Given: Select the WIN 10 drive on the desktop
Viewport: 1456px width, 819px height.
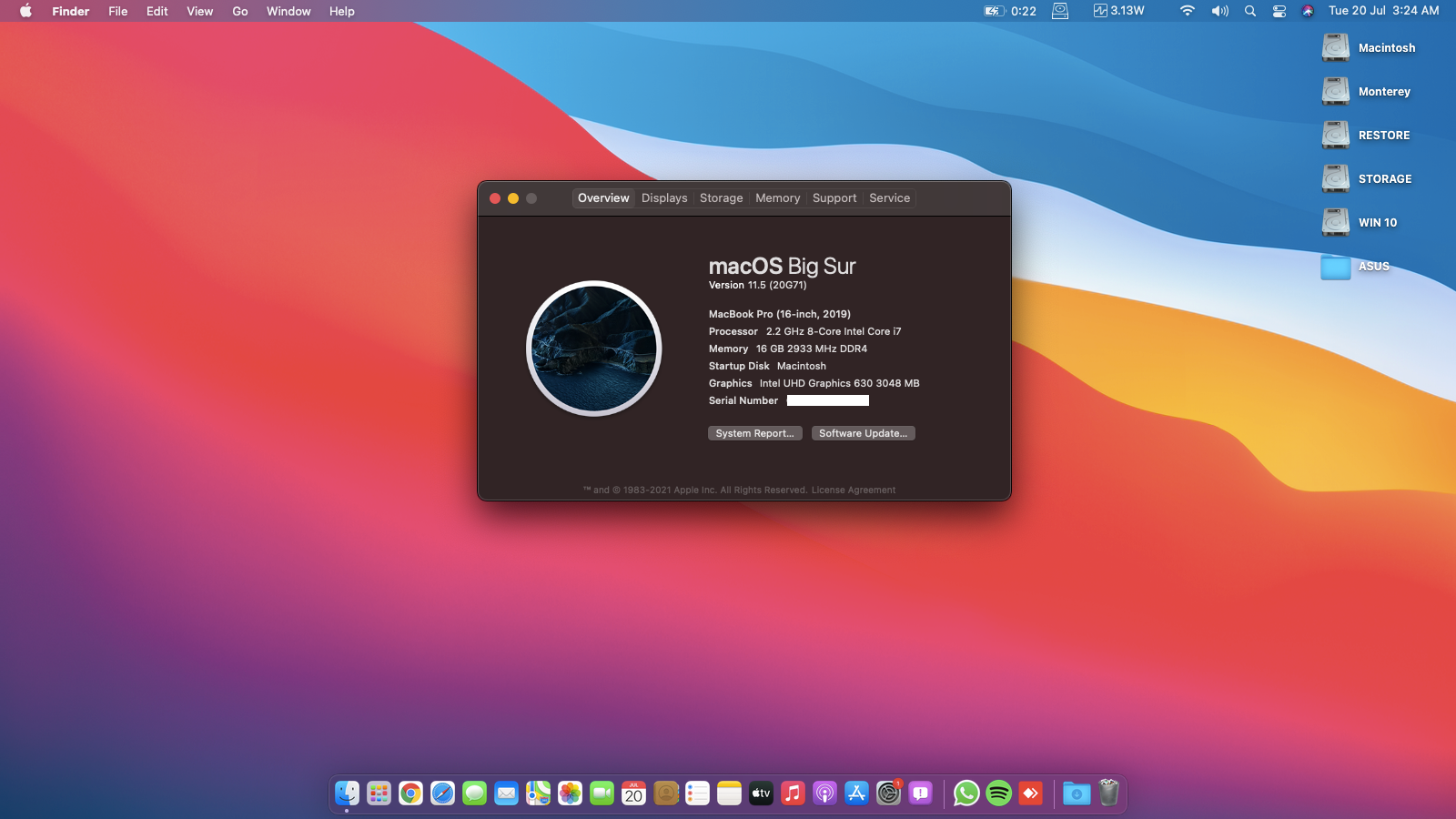Looking at the screenshot, I should pos(1336,222).
